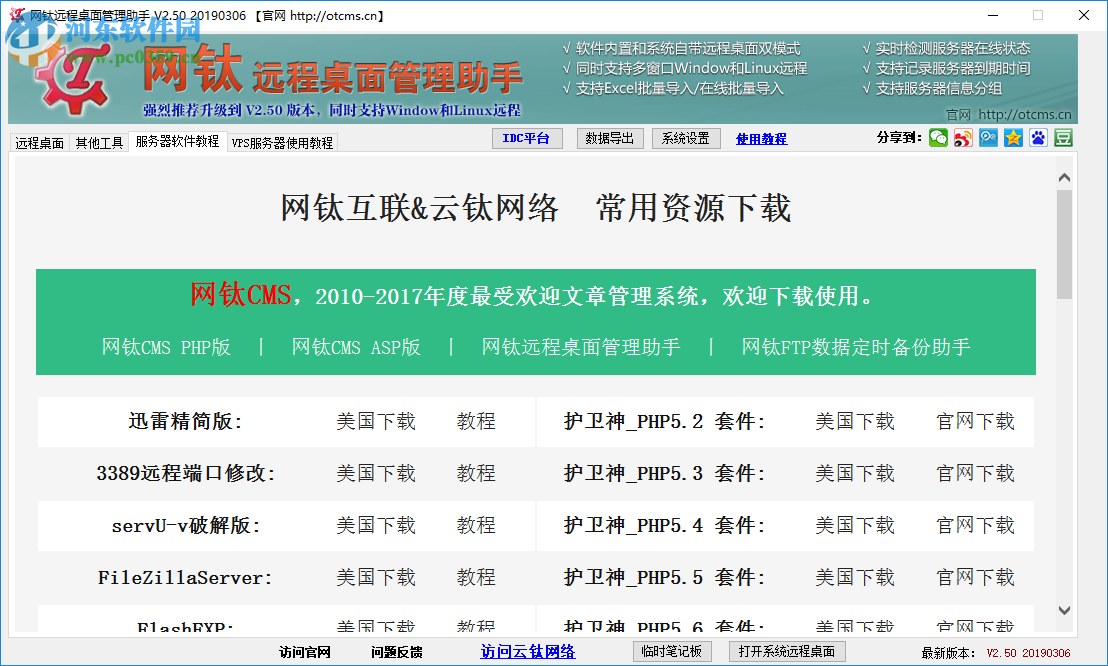
Task: Share to Douban with green 豆 icon
Action: pyautogui.click(x=1063, y=137)
